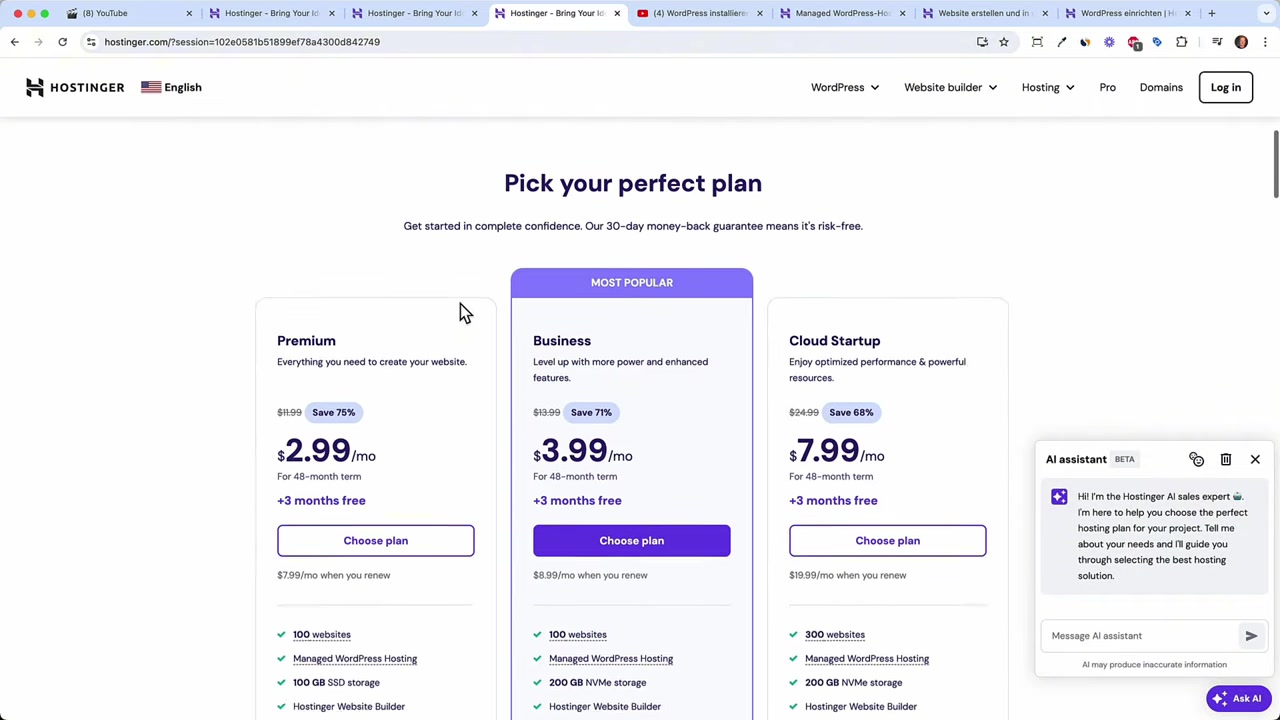Delete the AI assistant conversation with trash icon
This screenshot has width=1280, height=720.
coord(1226,460)
